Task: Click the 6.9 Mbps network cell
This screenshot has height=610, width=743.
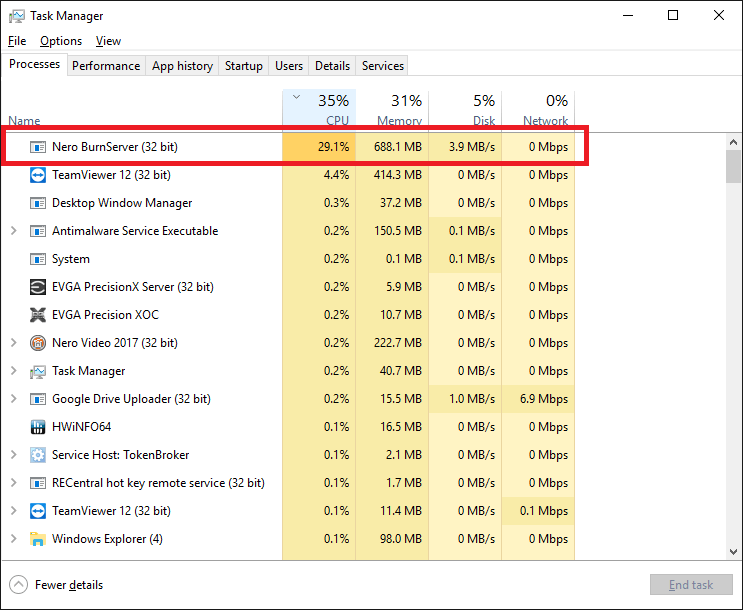Action: [x=538, y=399]
